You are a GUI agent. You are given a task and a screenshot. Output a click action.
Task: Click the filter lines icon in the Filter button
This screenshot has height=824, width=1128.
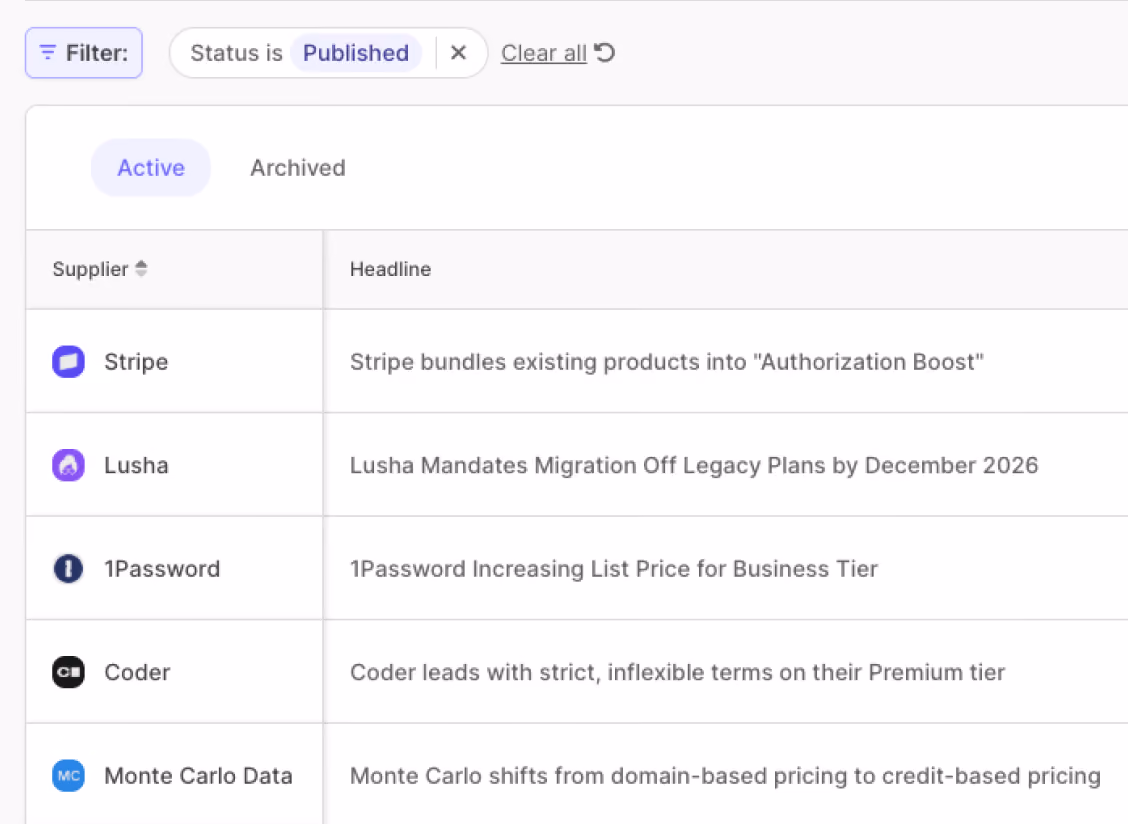tap(47, 53)
